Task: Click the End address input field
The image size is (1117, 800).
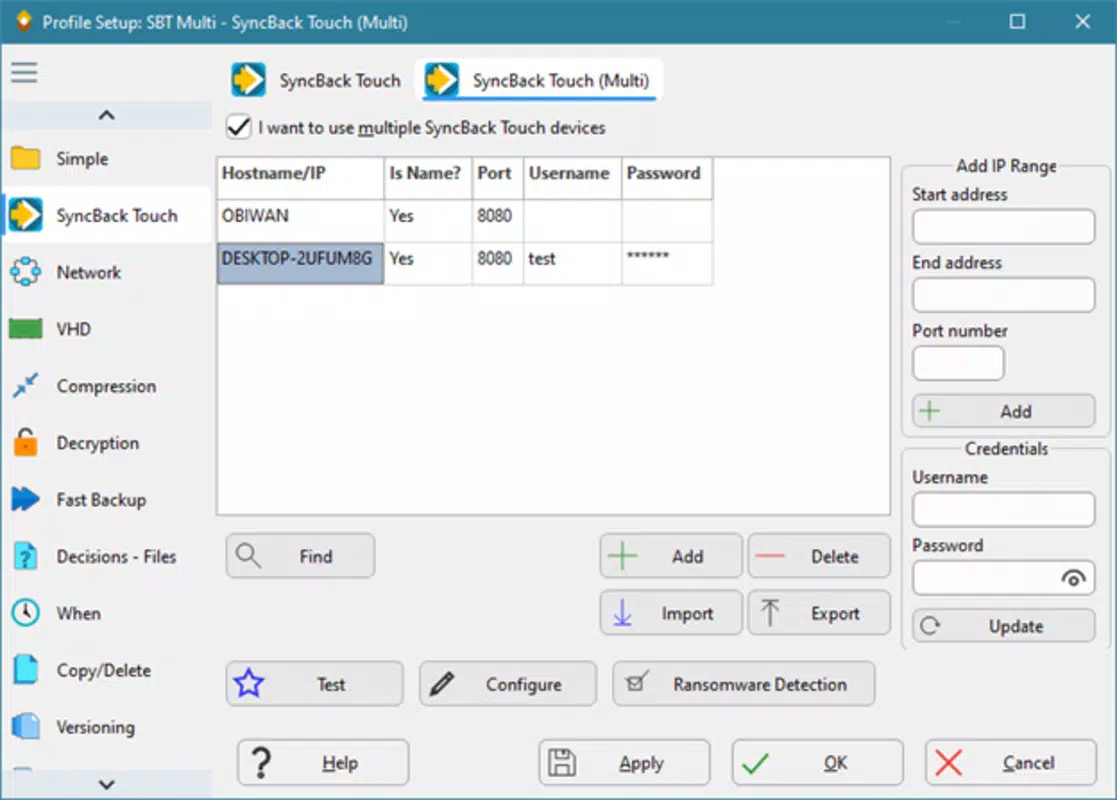Action: 1003,295
